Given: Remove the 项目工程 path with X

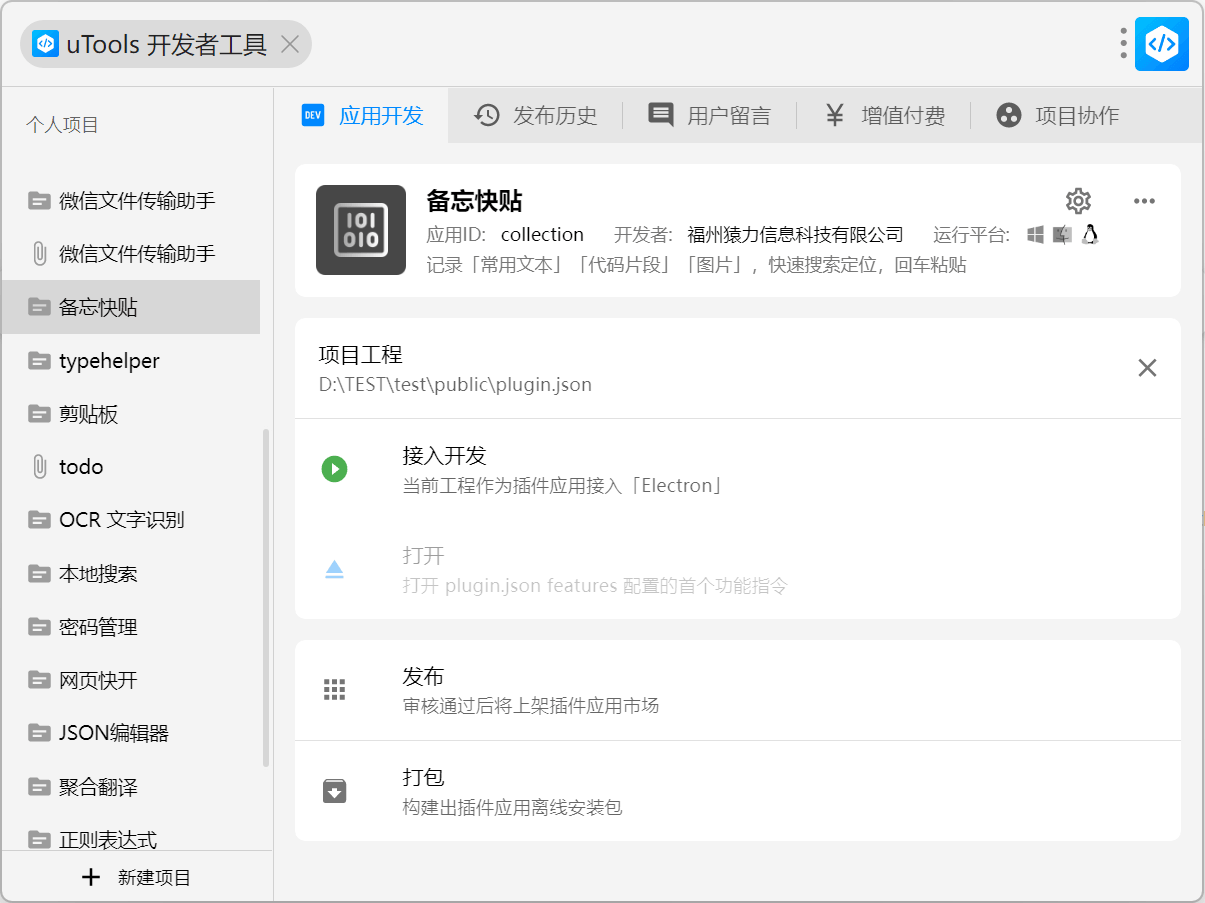Looking at the screenshot, I should click(1147, 368).
